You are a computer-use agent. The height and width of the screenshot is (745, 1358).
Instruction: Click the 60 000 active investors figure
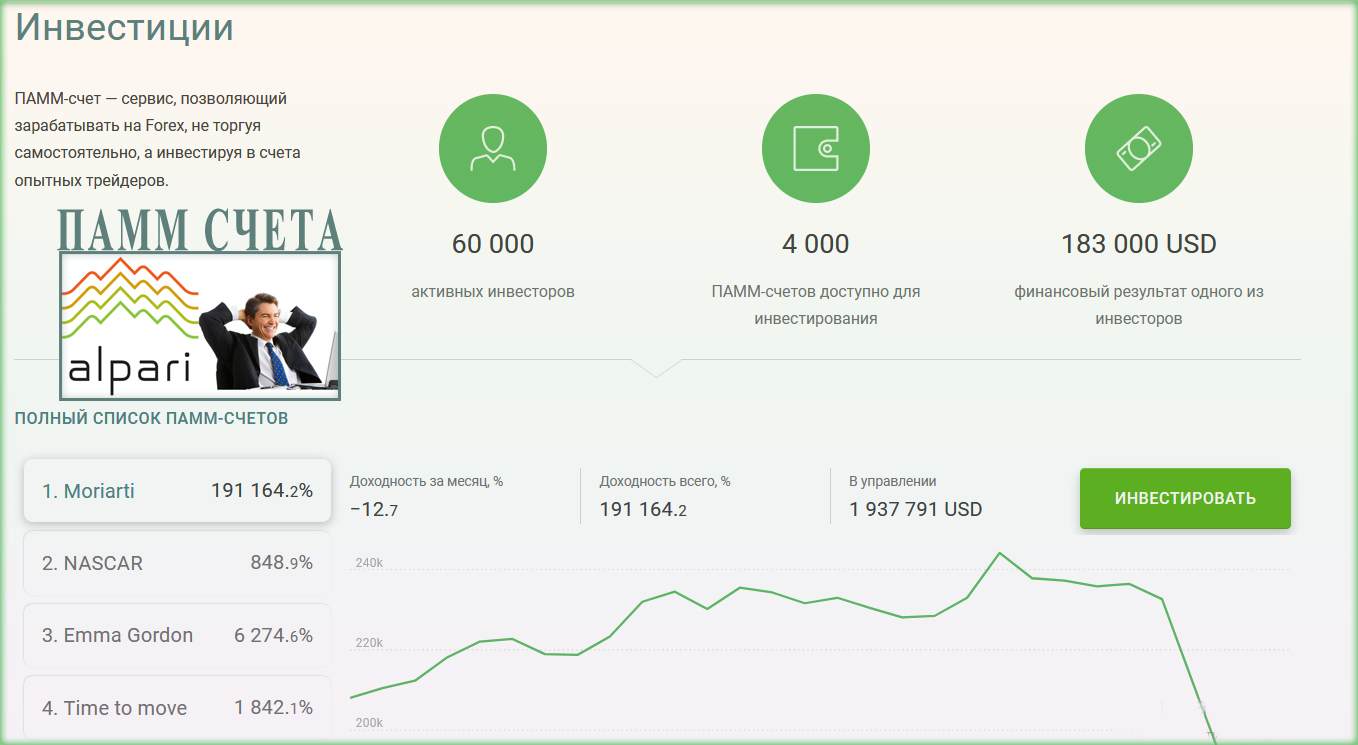point(492,244)
